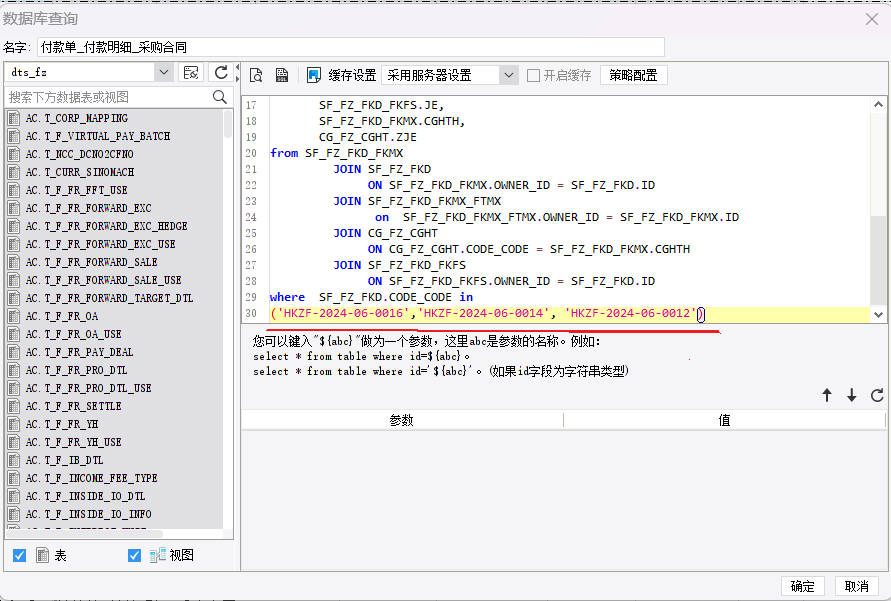Select table AC.T_F_FR_FORWARD_SALE_USE

[103, 280]
